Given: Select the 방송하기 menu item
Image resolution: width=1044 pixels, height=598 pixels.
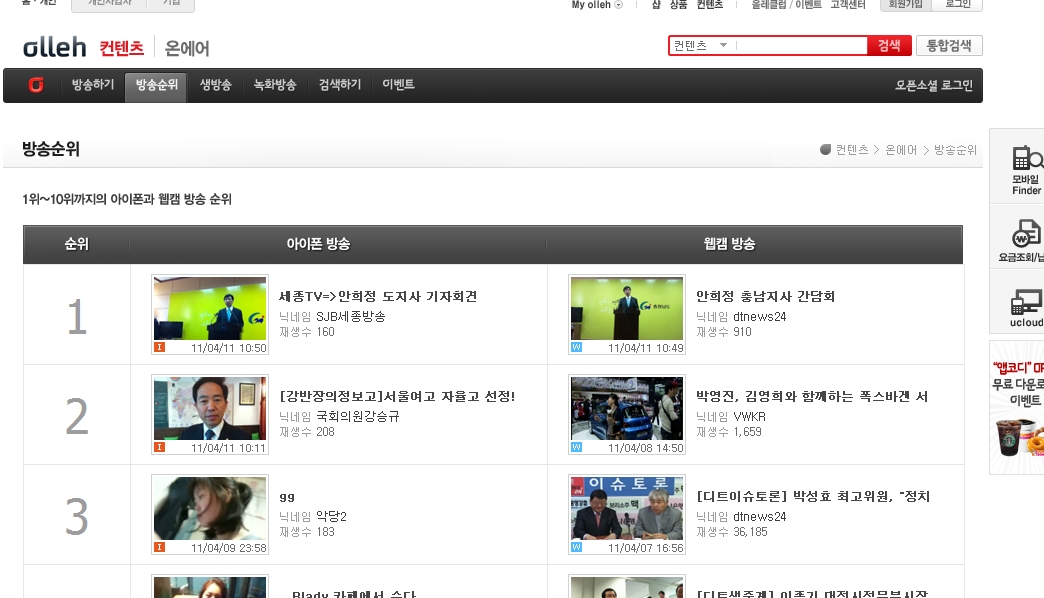Looking at the screenshot, I should coord(93,85).
